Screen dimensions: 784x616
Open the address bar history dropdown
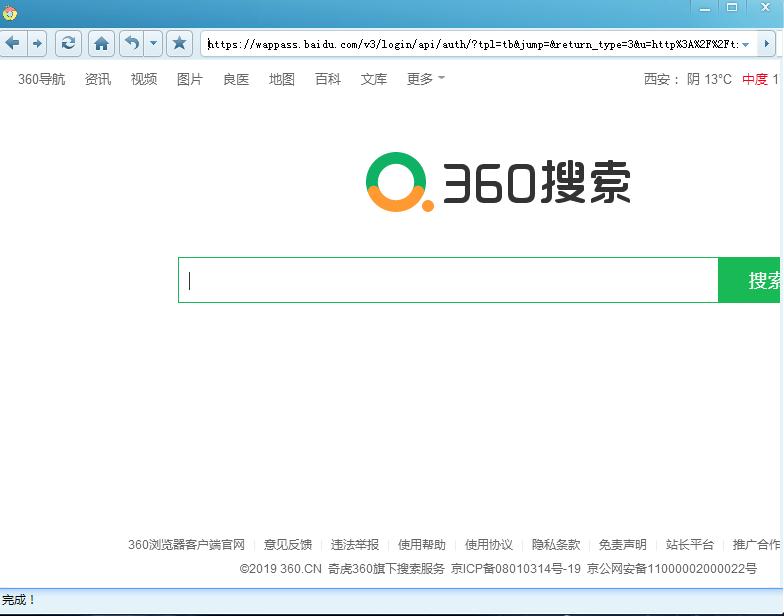click(746, 44)
